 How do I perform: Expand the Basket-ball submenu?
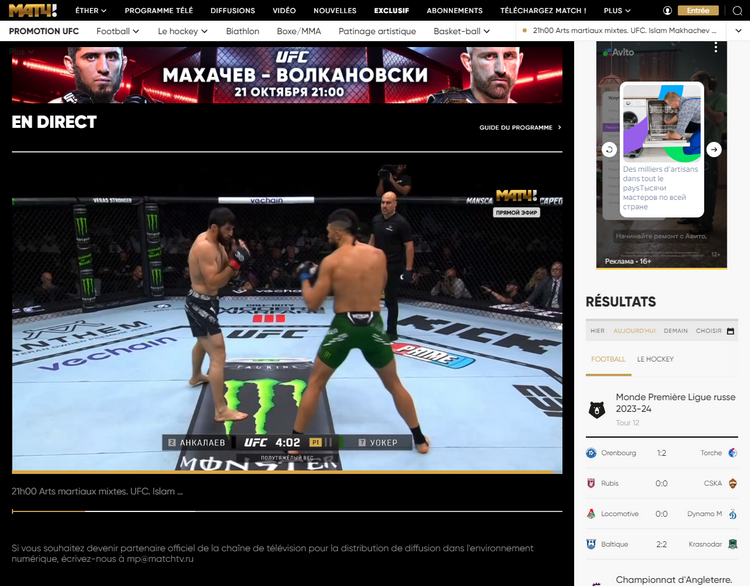(462, 31)
